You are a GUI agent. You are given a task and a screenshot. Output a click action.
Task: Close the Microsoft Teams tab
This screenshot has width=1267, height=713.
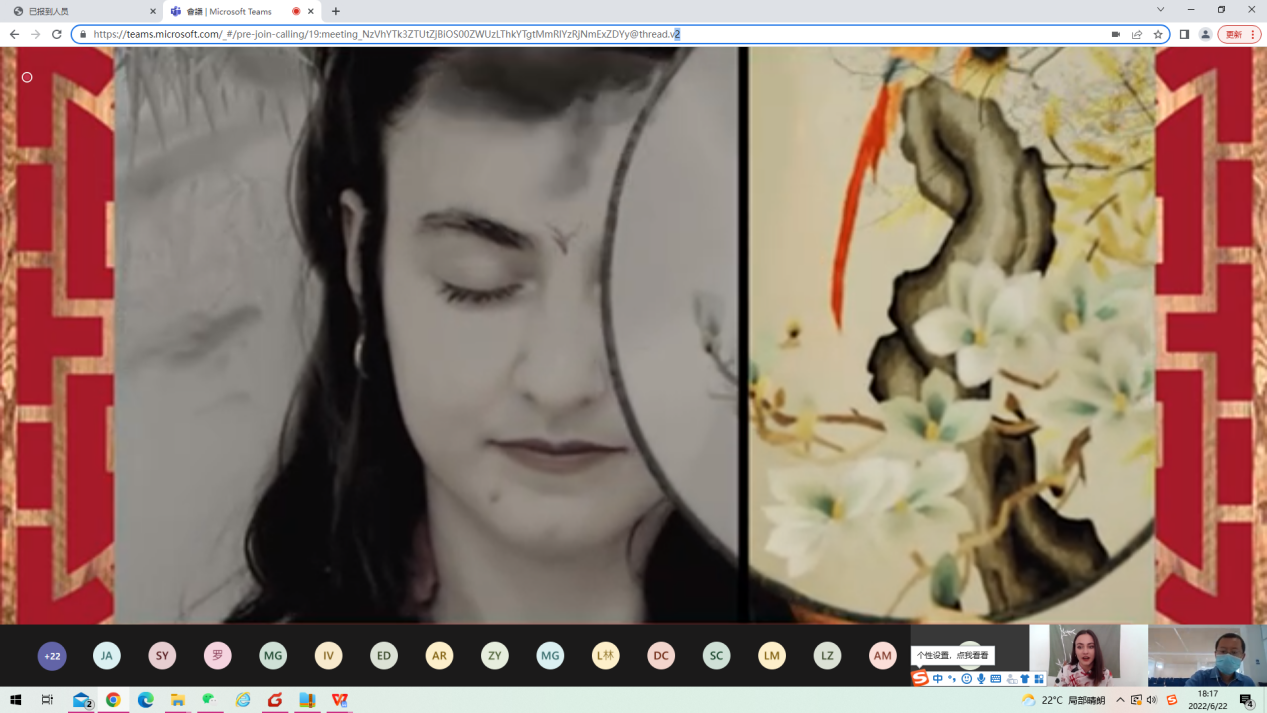pyautogui.click(x=312, y=11)
